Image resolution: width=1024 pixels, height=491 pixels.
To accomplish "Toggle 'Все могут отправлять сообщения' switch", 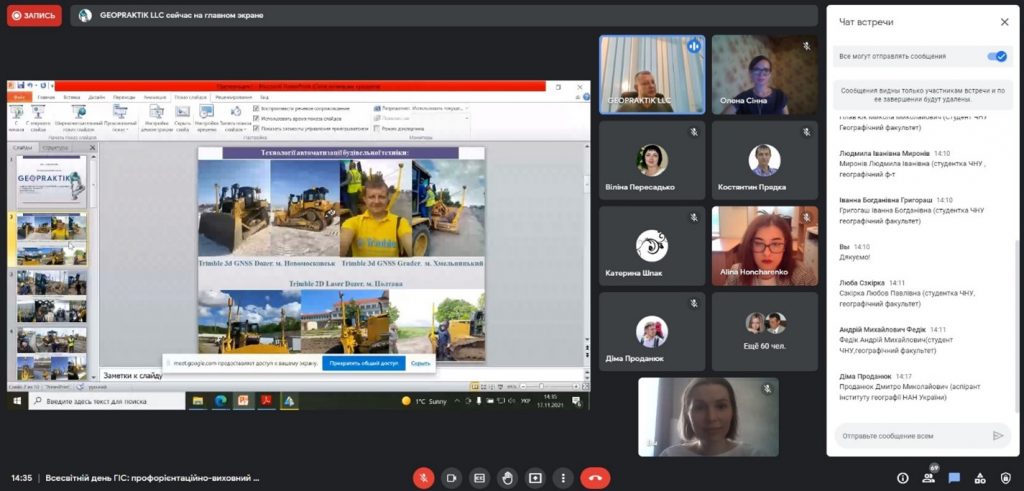I will tap(996, 57).
